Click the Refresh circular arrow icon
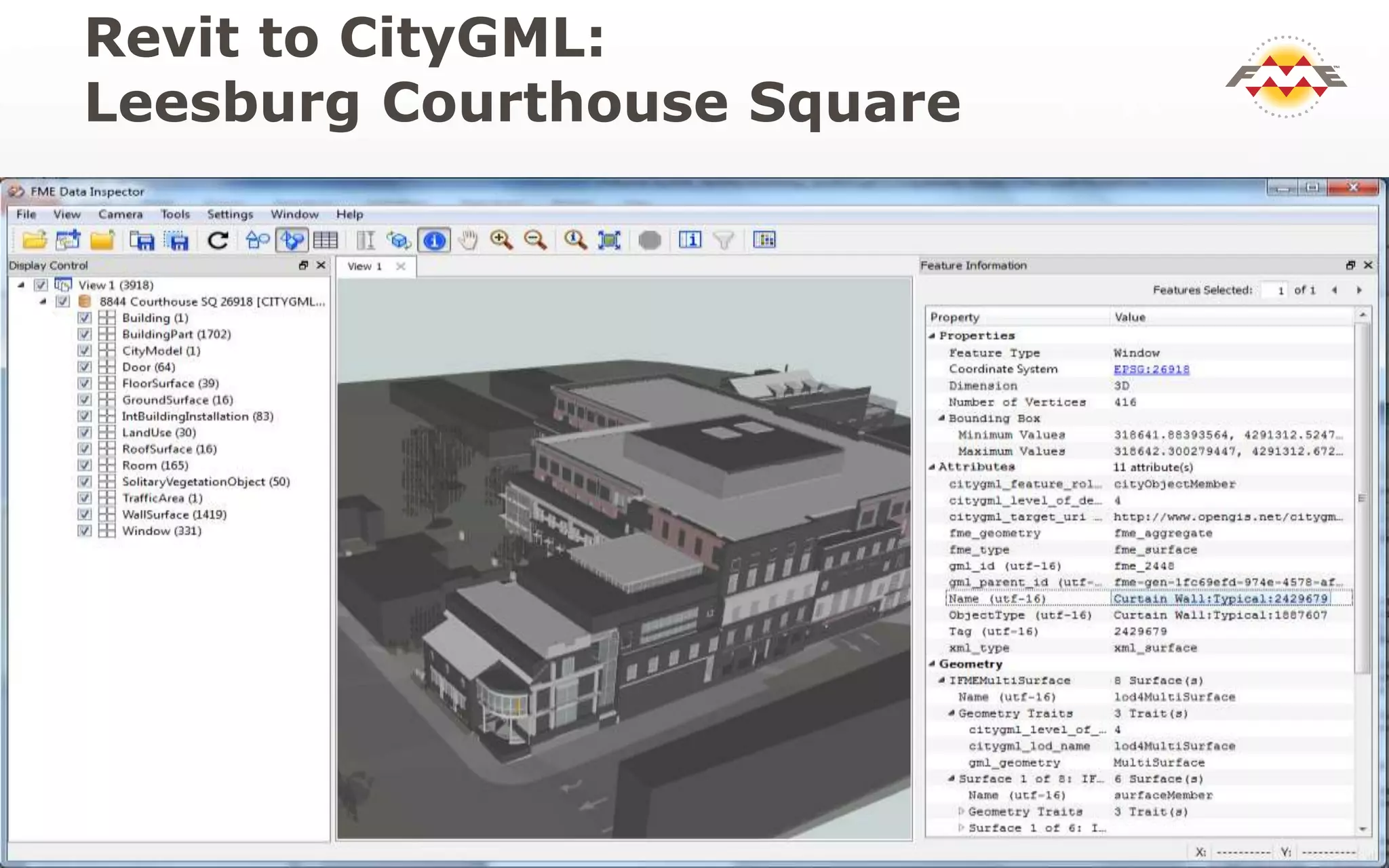This screenshot has width=1389, height=868. (x=218, y=240)
